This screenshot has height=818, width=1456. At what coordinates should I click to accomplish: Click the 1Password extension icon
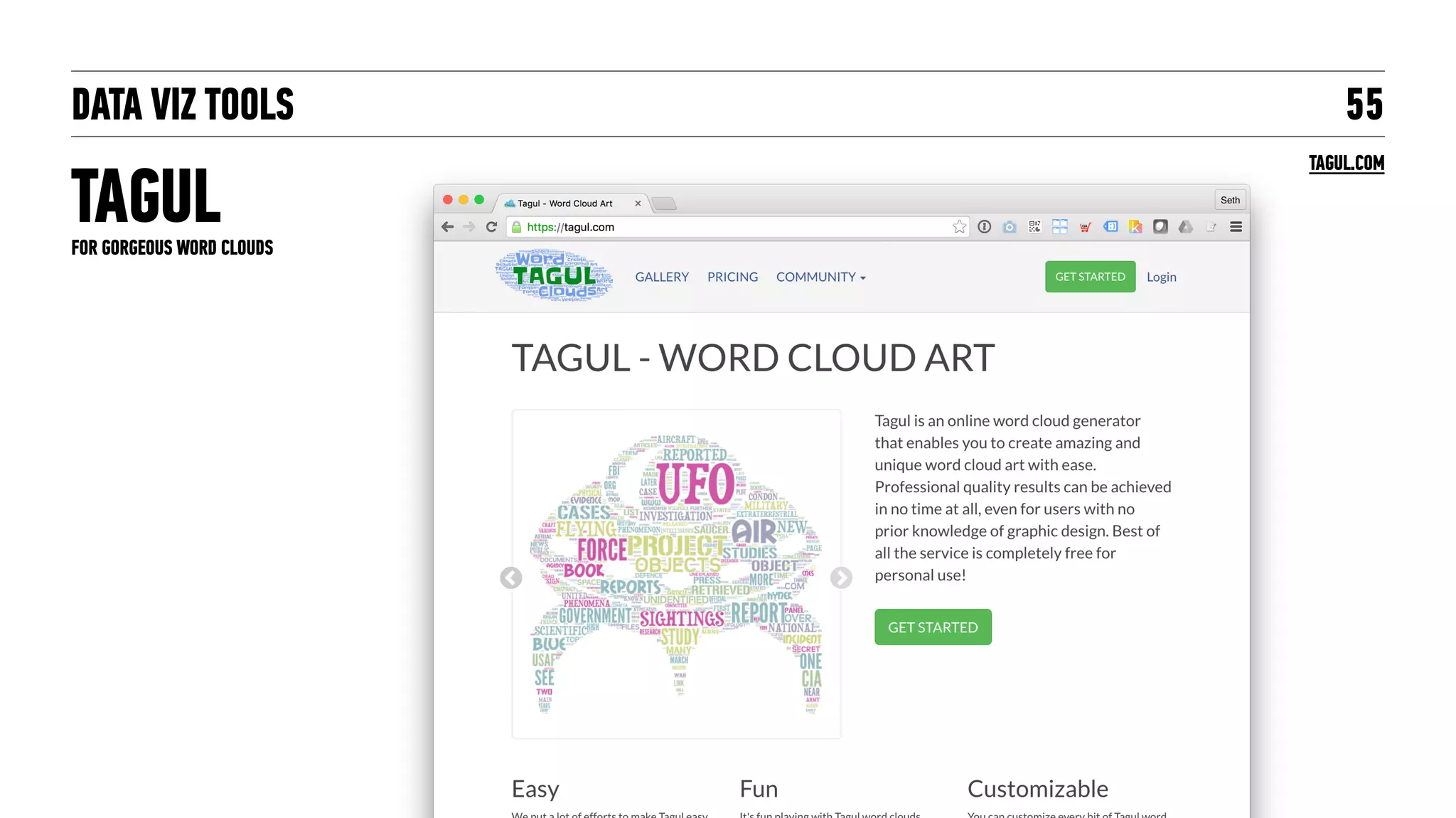984,227
